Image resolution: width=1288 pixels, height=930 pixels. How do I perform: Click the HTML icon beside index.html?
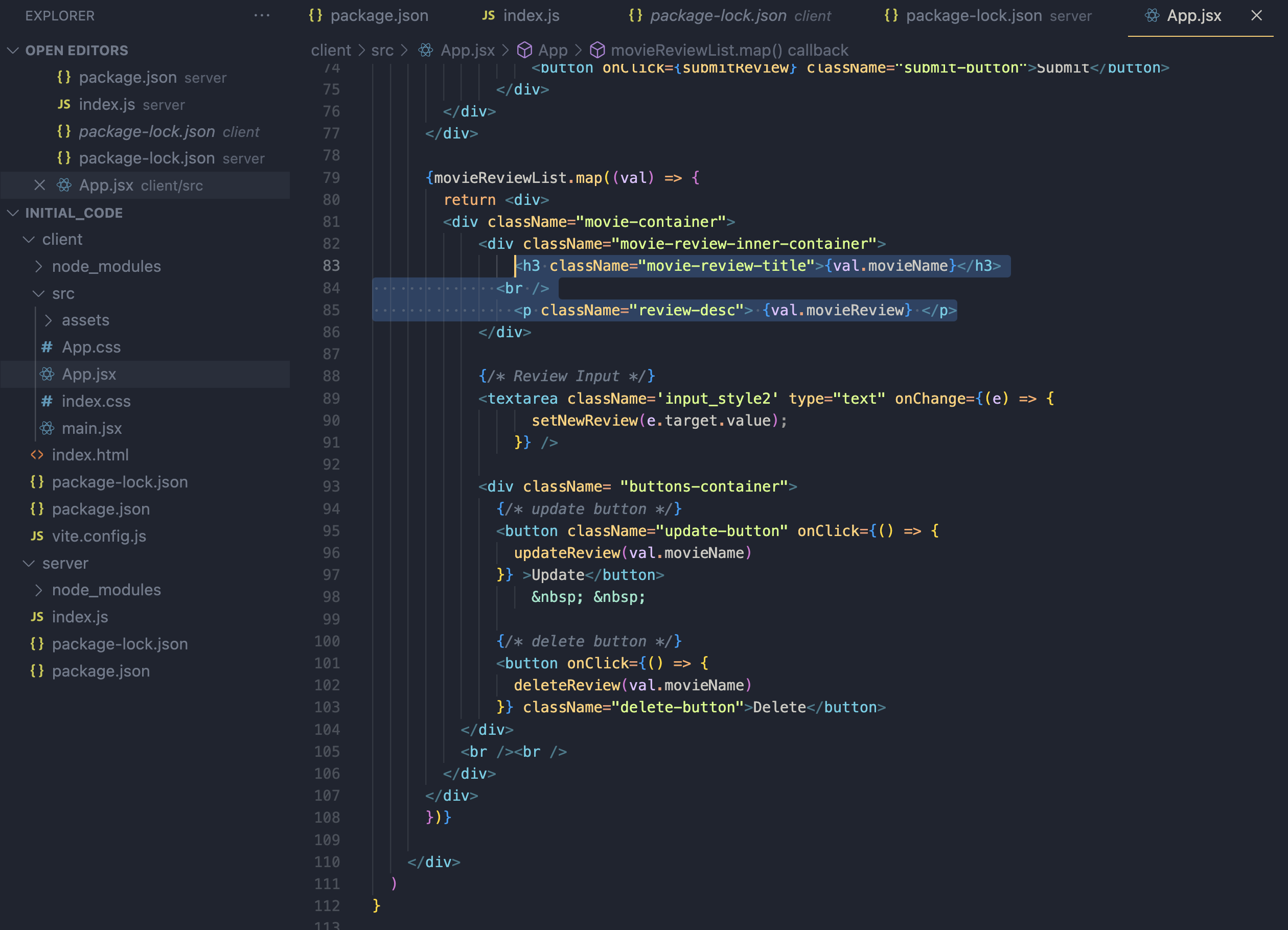click(37, 455)
